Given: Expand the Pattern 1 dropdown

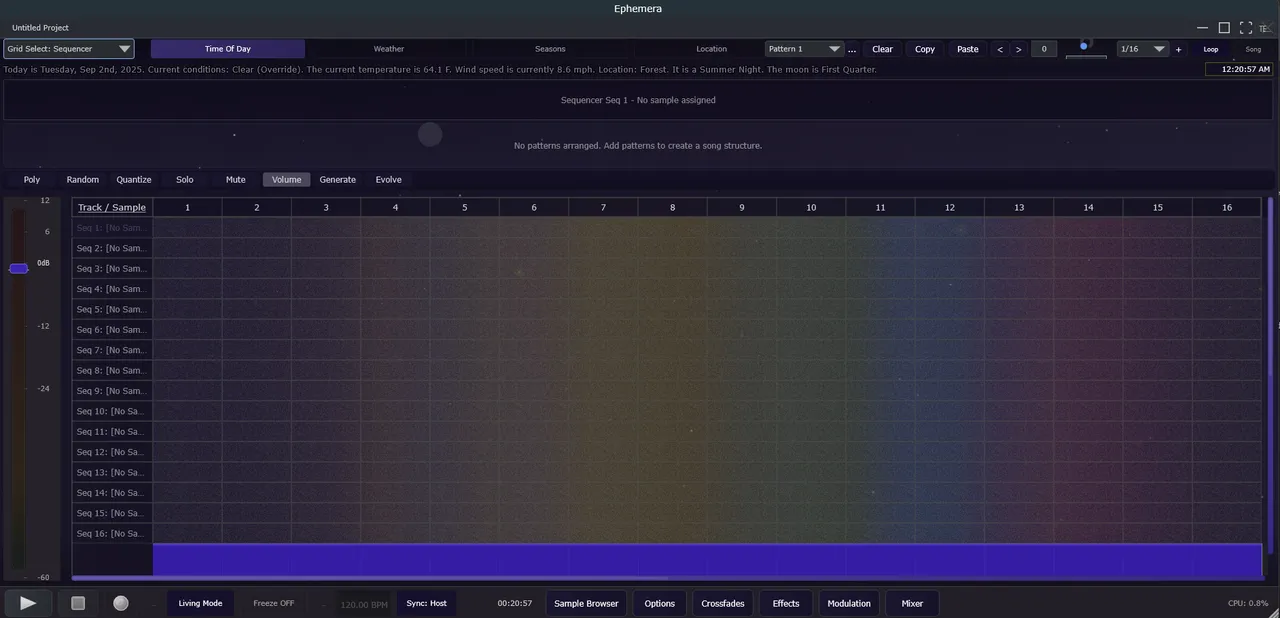Looking at the screenshot, I should click(804, 49).
